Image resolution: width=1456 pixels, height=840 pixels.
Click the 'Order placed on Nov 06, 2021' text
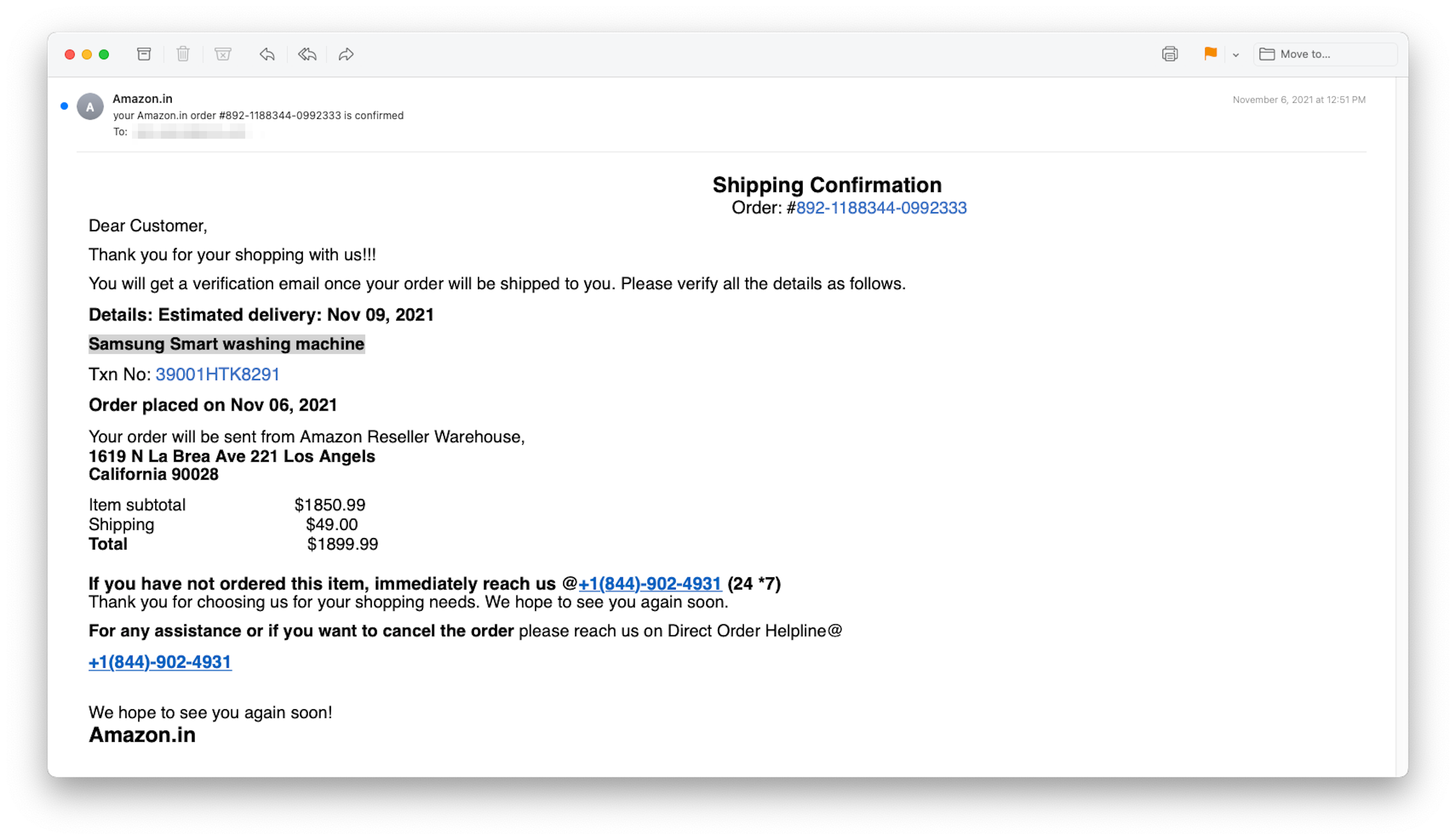coord(213,405)
